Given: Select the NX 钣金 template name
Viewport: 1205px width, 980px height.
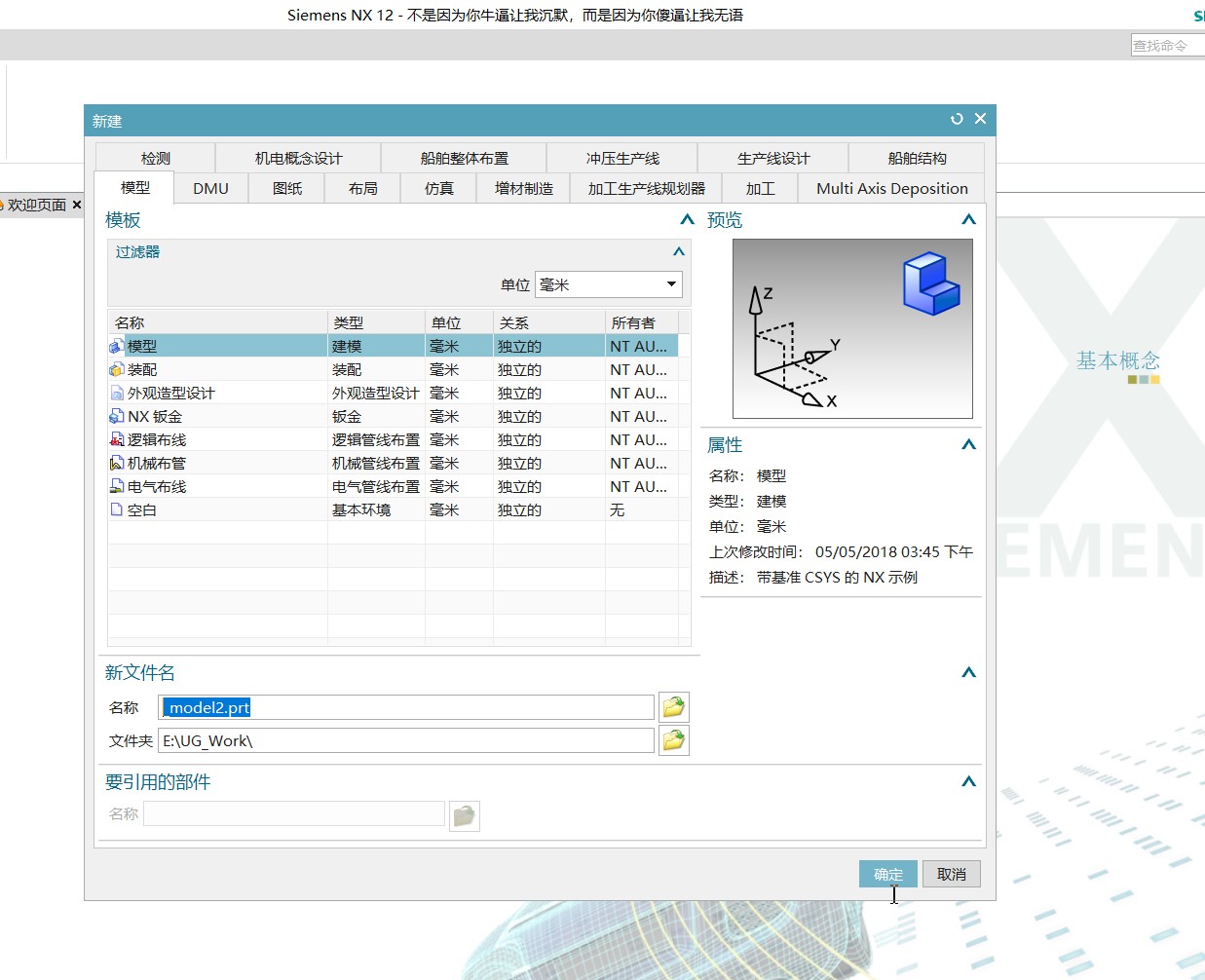Looking at the screenshot, I should point(155,416).
